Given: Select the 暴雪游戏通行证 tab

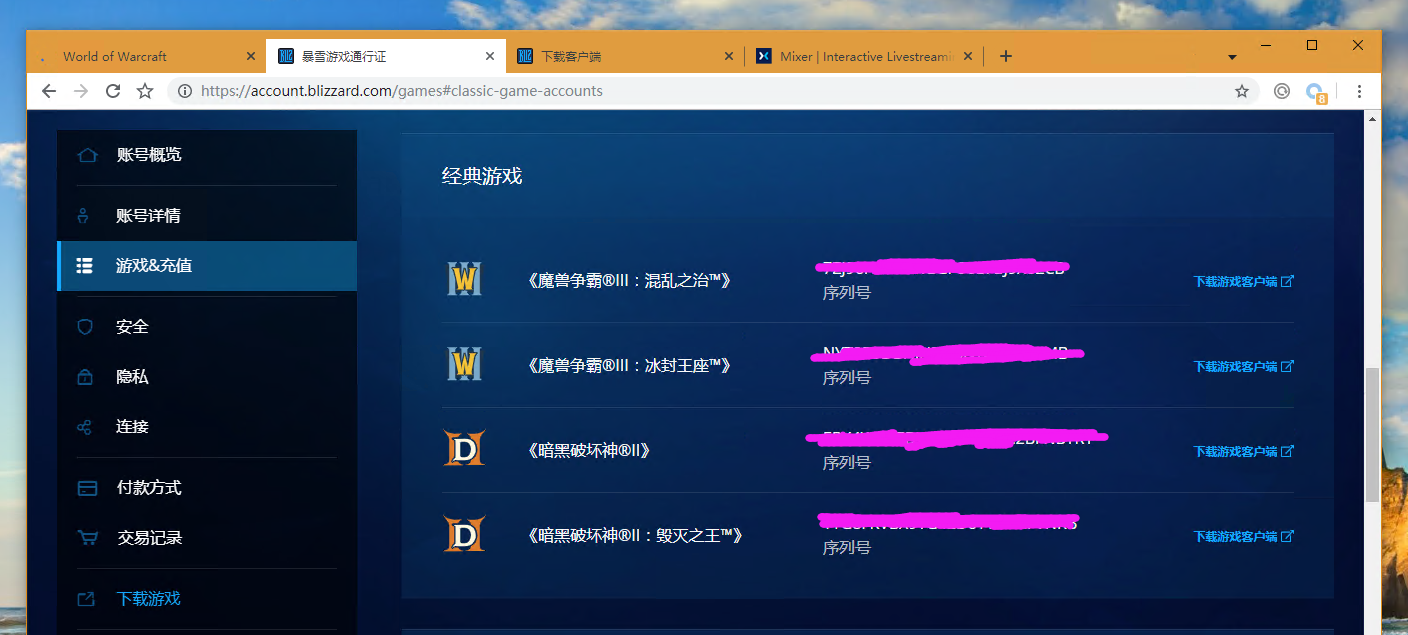Looking at the screenshot, I should [x=386, y=56].
